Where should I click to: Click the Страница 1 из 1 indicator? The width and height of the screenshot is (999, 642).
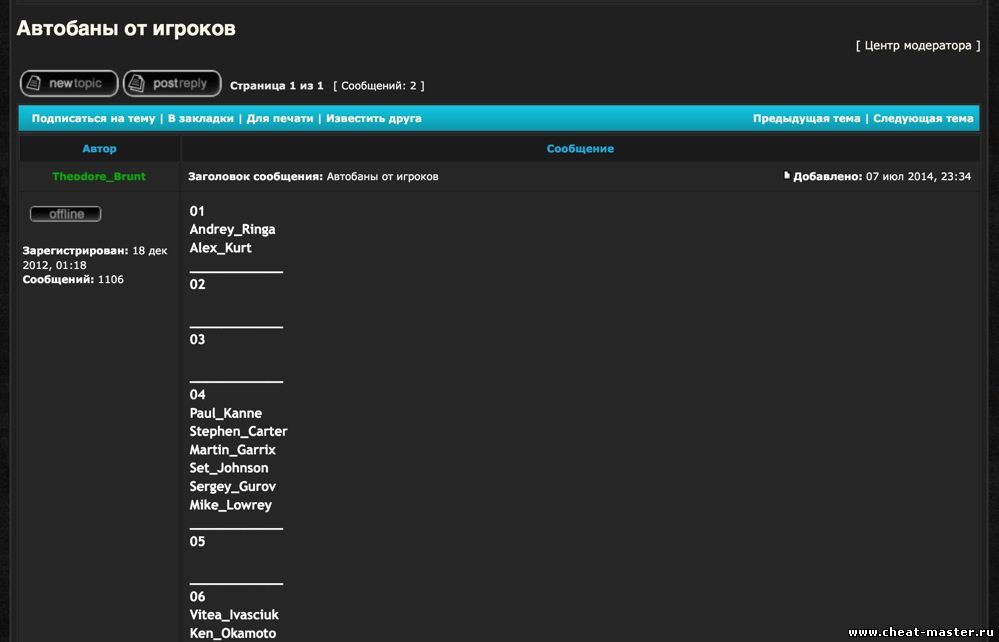(277, 86)
